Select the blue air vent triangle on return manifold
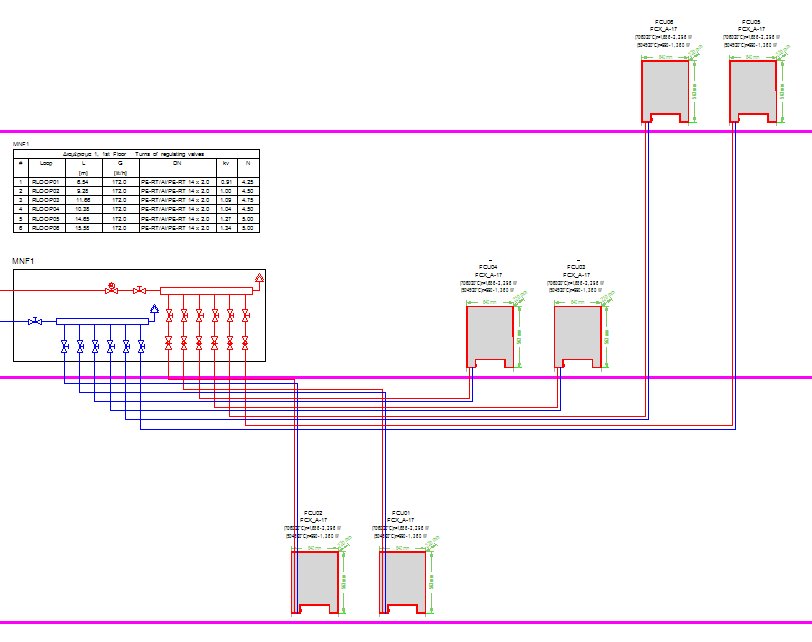The height and width of the screenshot is (642, 812). (x=154, y=309)
